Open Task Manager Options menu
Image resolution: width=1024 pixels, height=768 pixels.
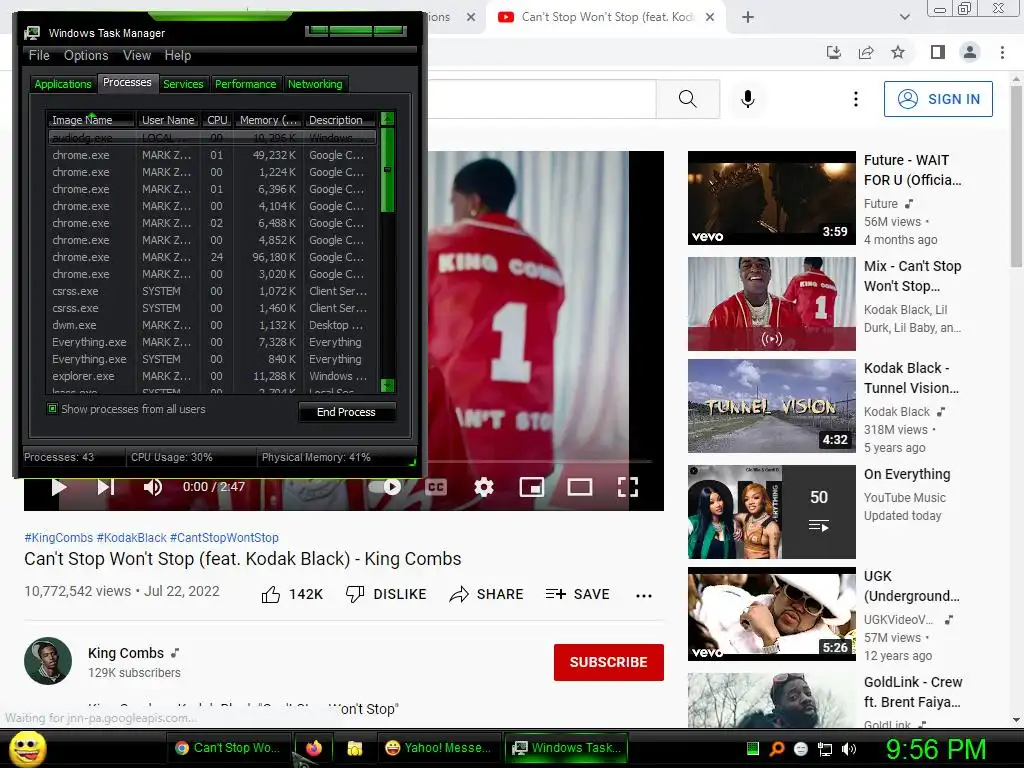click(x=86, y=56)
